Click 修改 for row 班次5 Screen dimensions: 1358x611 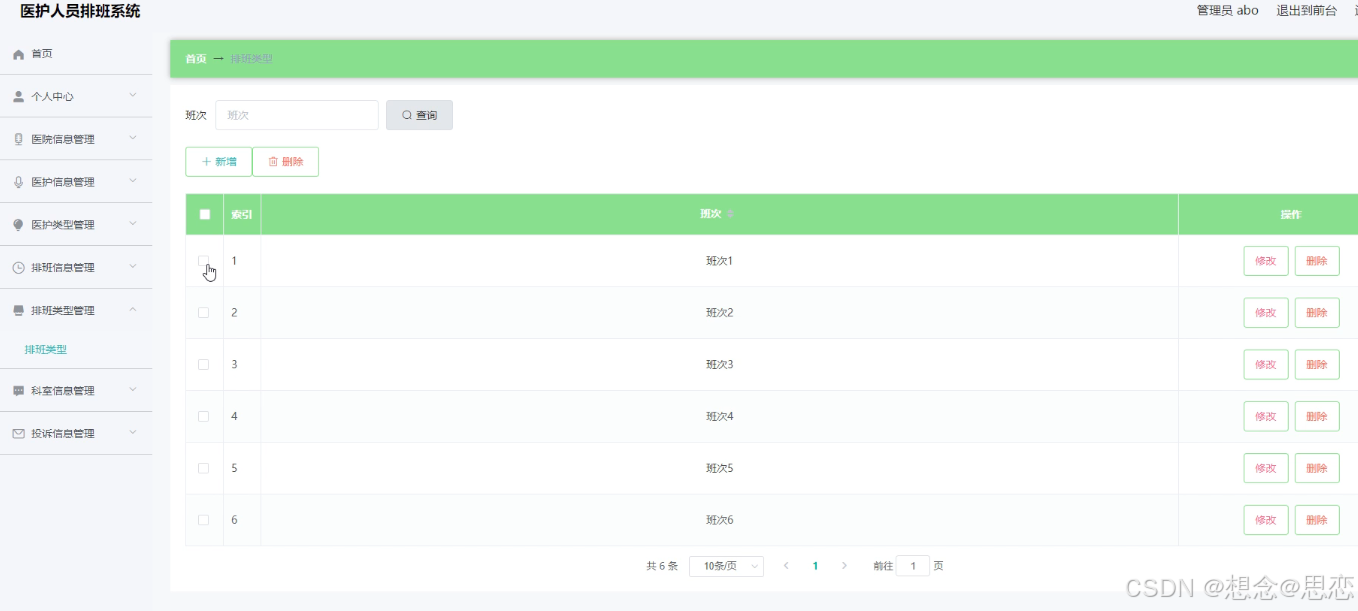point(1266,469)
